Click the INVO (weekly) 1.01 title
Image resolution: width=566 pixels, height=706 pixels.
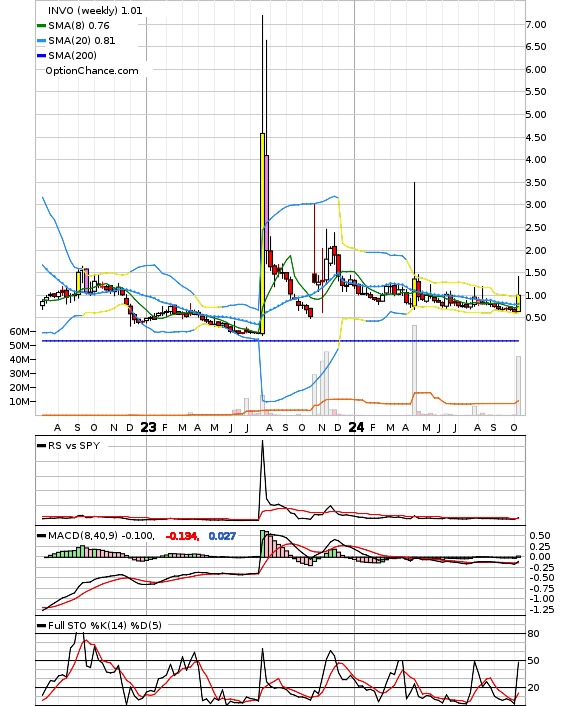pyautogui.click(x=95, y=10)
